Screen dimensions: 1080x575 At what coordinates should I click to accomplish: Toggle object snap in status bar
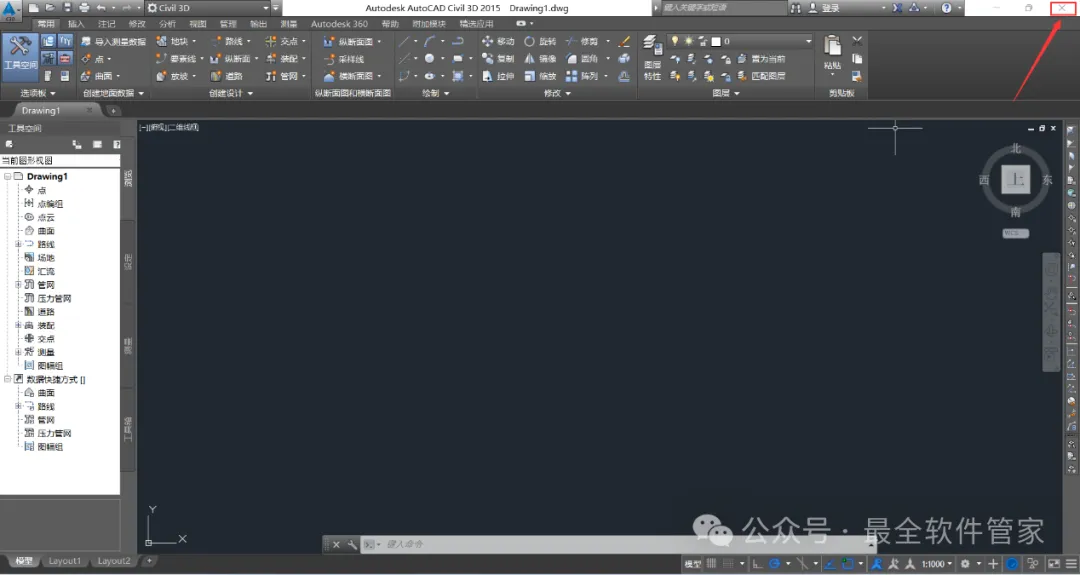click(848, 563)
